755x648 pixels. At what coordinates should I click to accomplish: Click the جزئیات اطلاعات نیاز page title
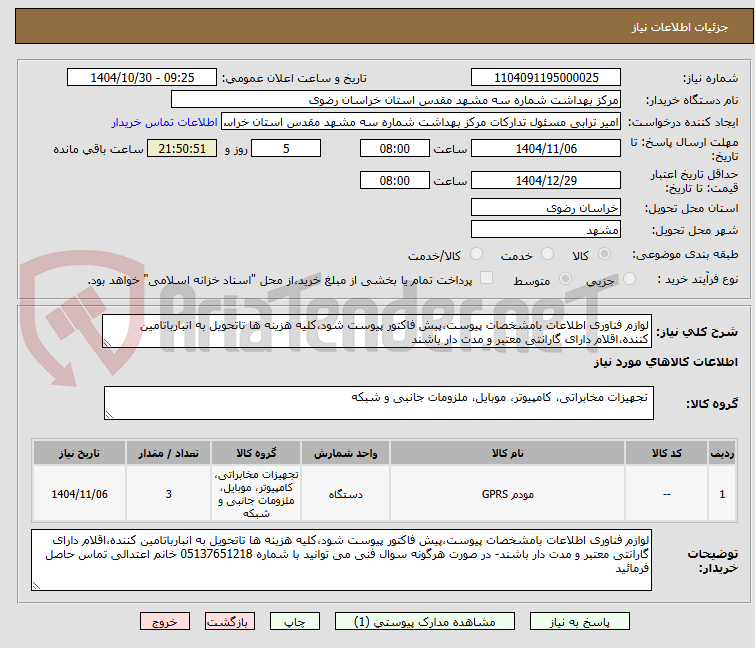point(680,27)
